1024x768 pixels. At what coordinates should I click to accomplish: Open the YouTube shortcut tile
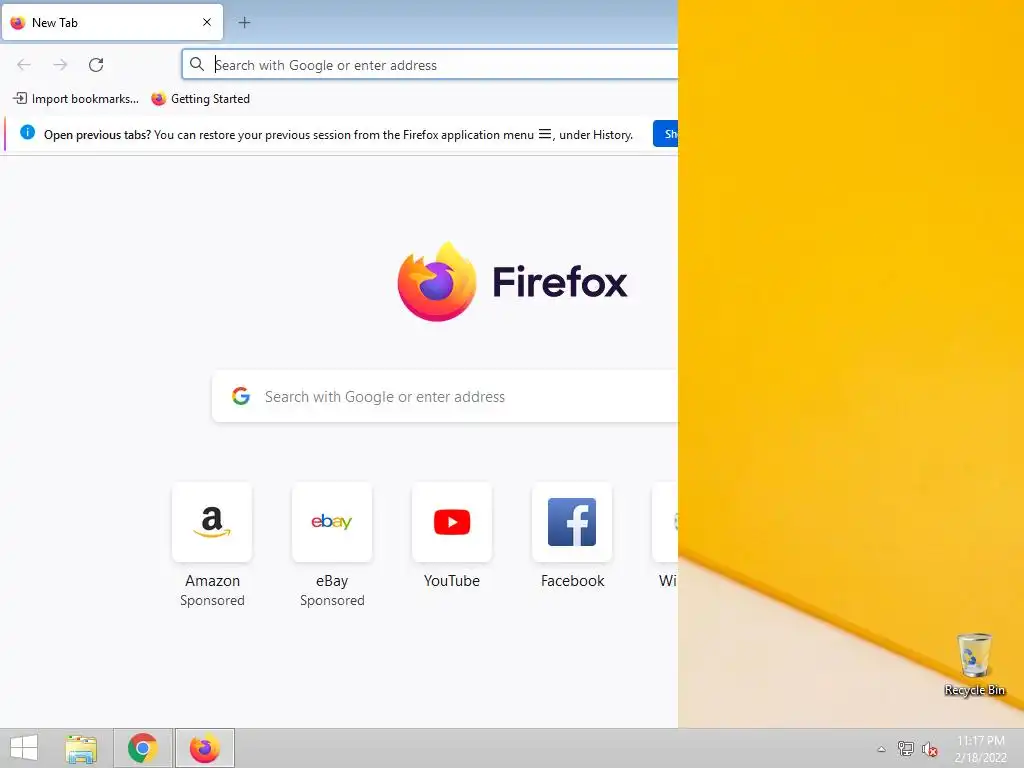(452, 522)
